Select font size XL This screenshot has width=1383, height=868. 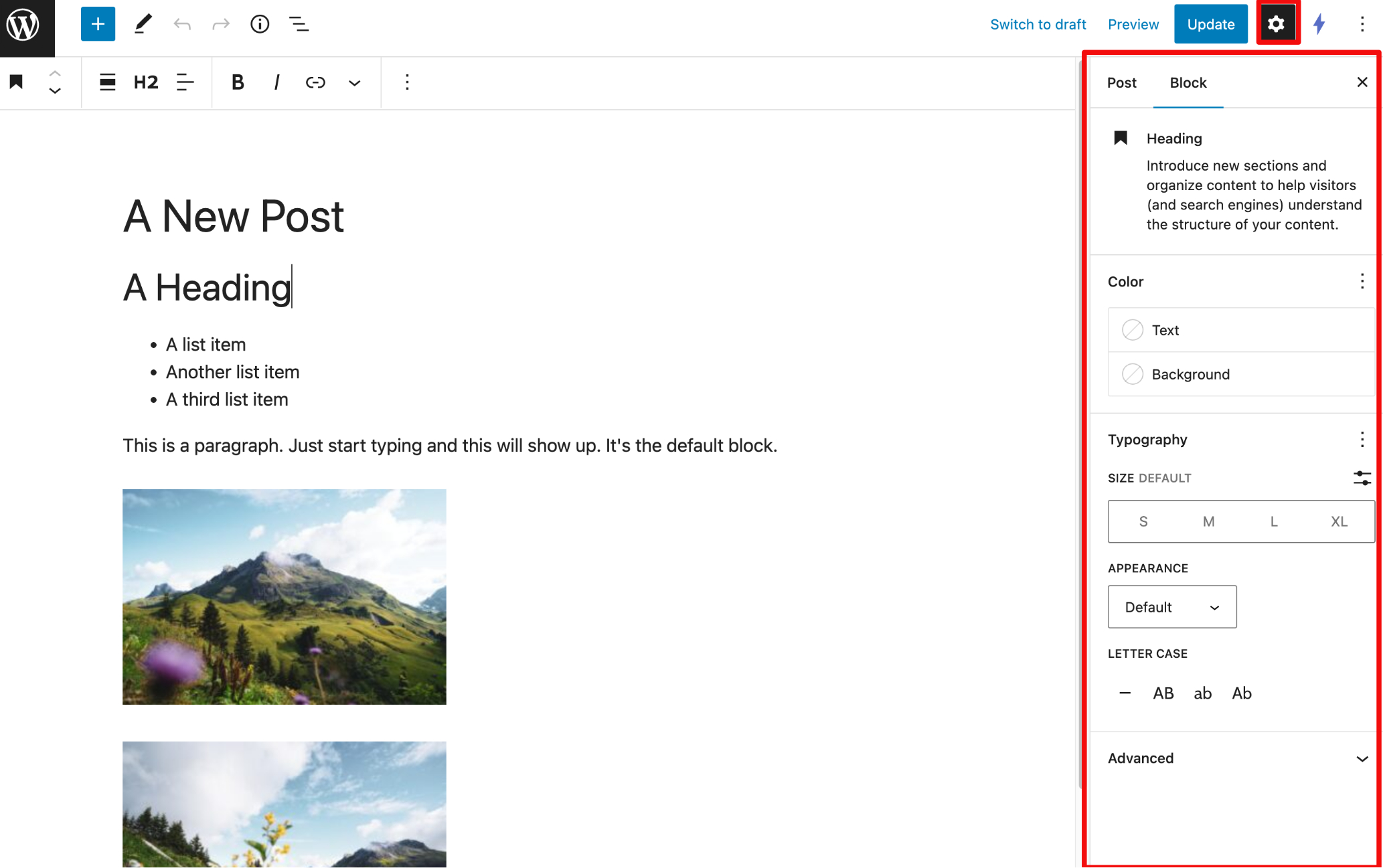[x=1339, y=521]
